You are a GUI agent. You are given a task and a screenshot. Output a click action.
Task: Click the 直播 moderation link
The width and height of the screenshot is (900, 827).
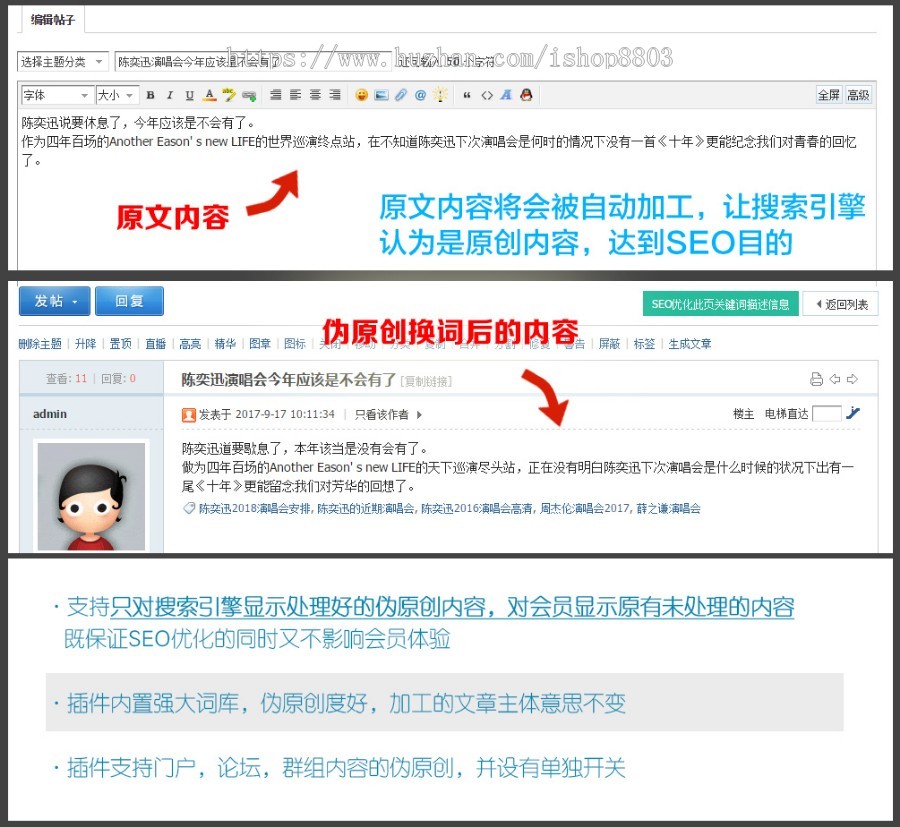coord(156,344)
